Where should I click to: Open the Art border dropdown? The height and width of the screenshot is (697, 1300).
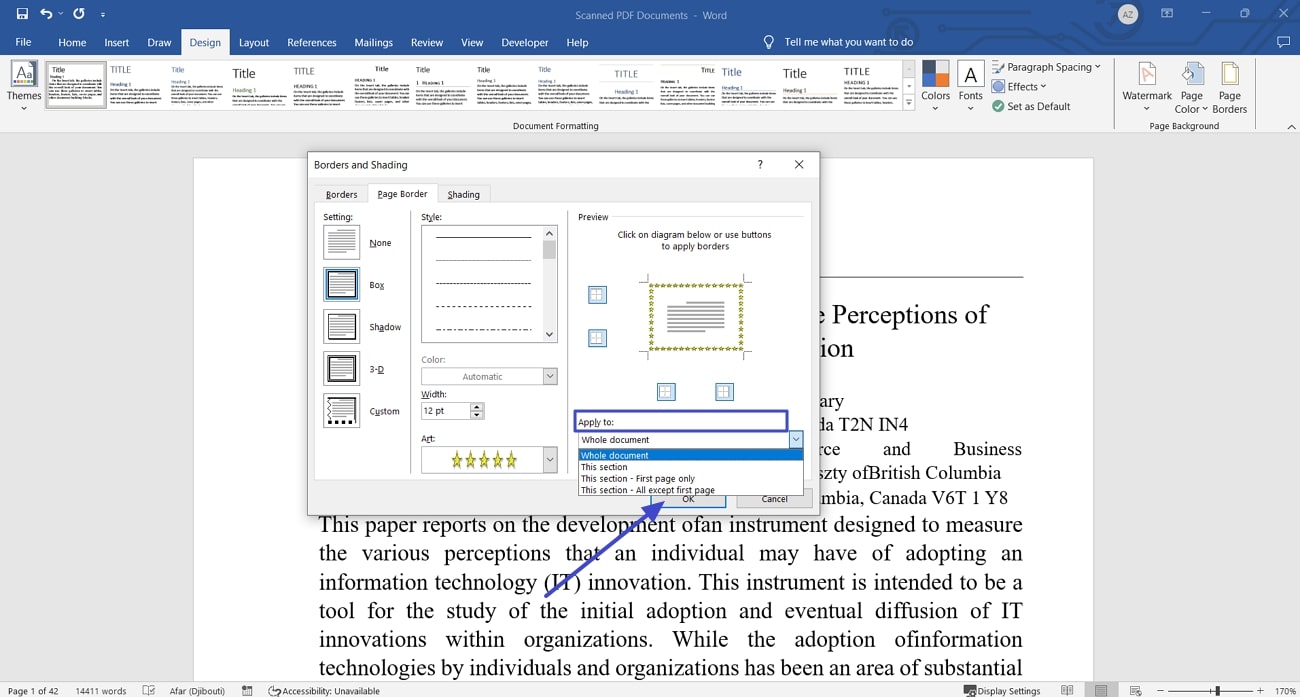[x=548, y=459]
